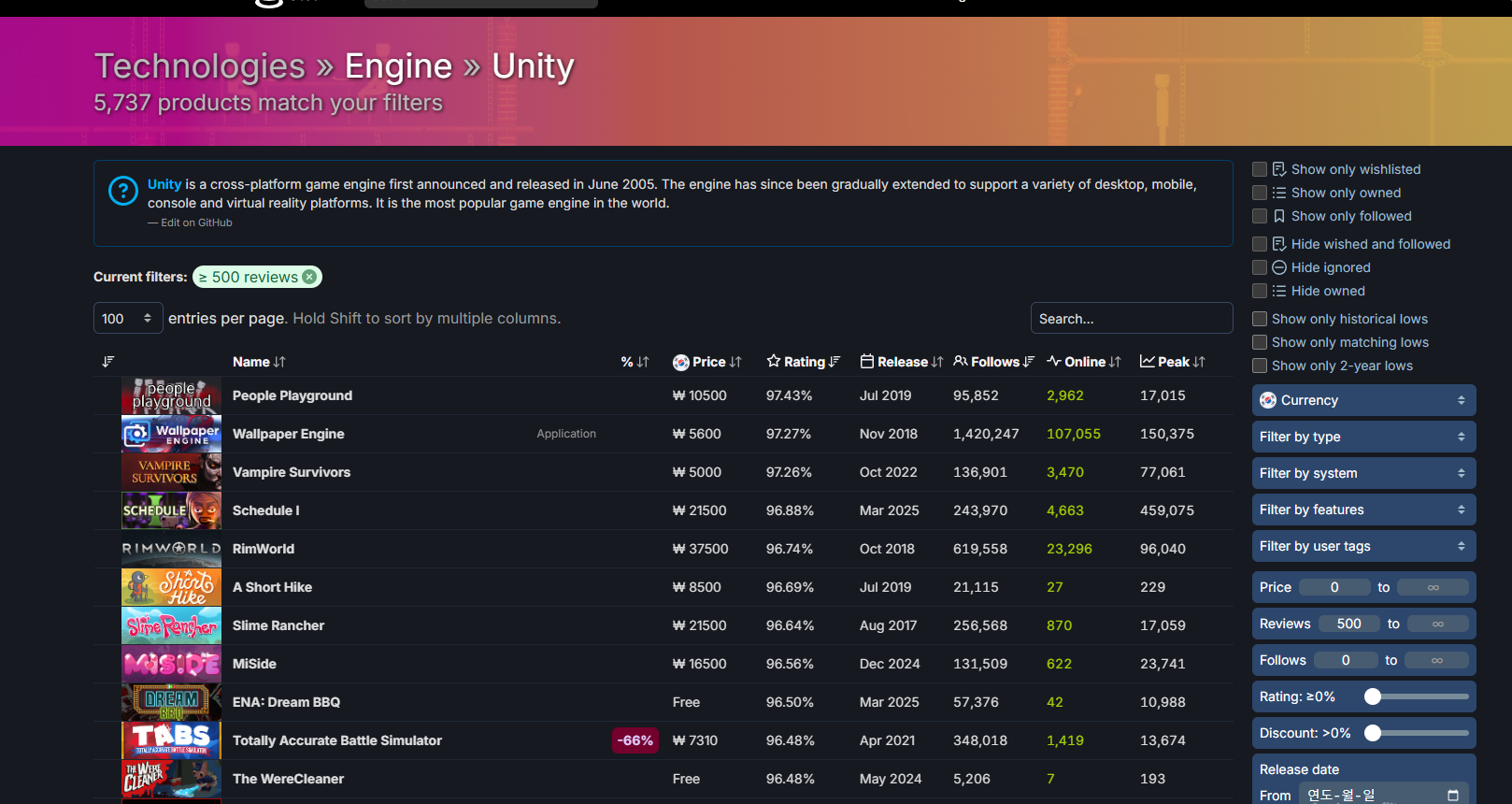Open Wallpaper Engine product link

(x=289, y=434)
